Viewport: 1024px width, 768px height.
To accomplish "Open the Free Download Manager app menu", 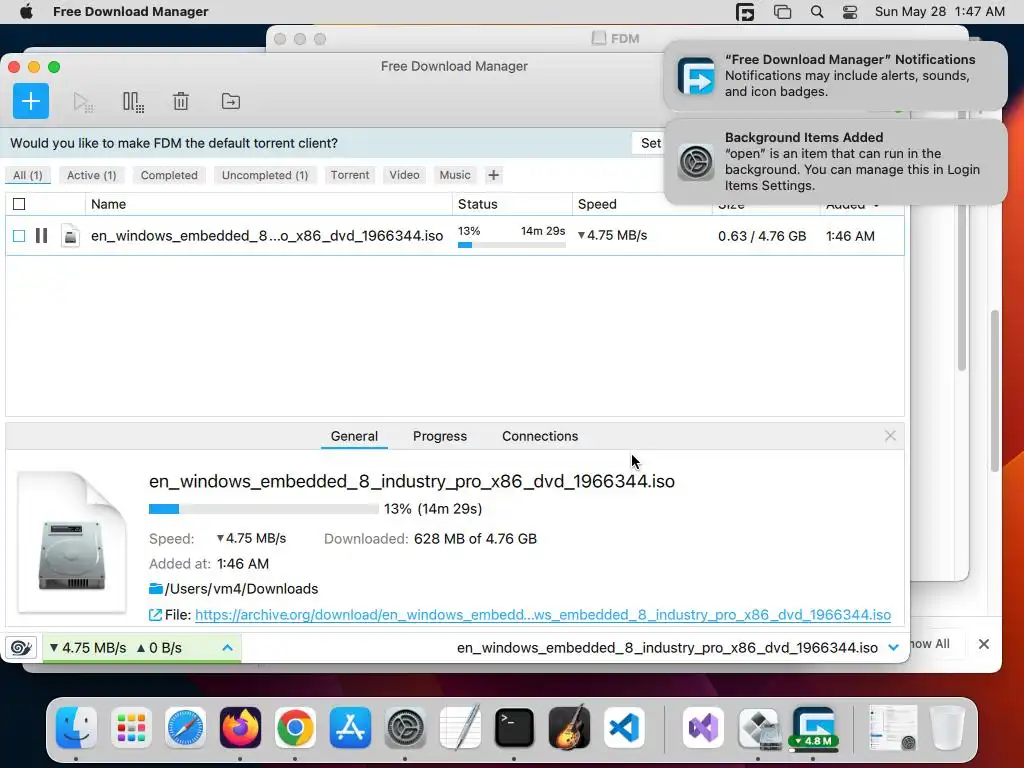I will click(131, 12).
